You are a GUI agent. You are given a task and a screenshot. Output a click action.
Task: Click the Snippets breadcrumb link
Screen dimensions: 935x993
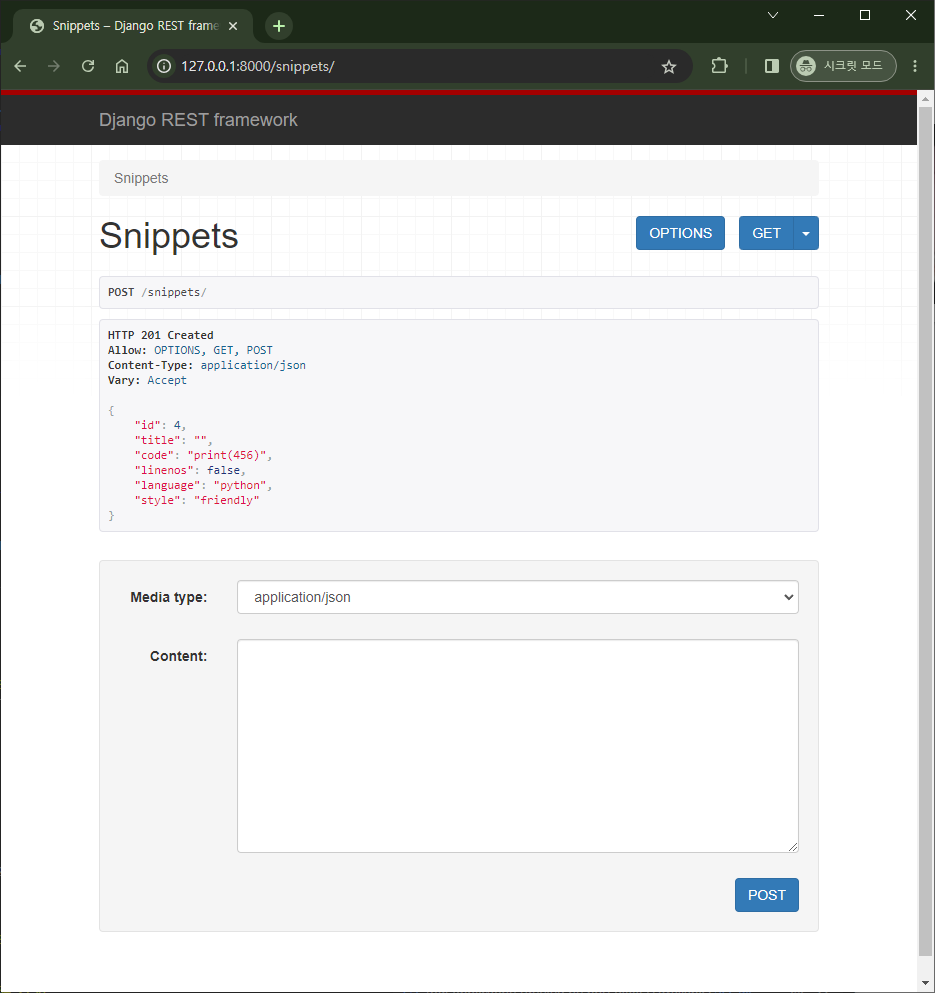click(x=141, y=179)
